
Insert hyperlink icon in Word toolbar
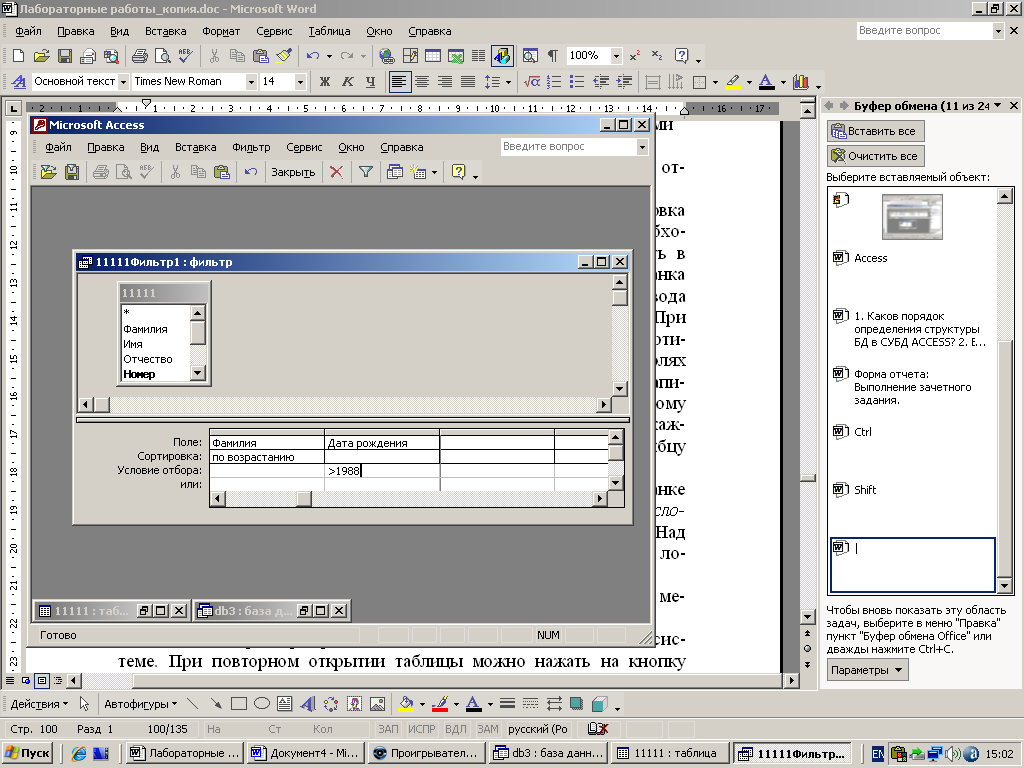(387, 56)
